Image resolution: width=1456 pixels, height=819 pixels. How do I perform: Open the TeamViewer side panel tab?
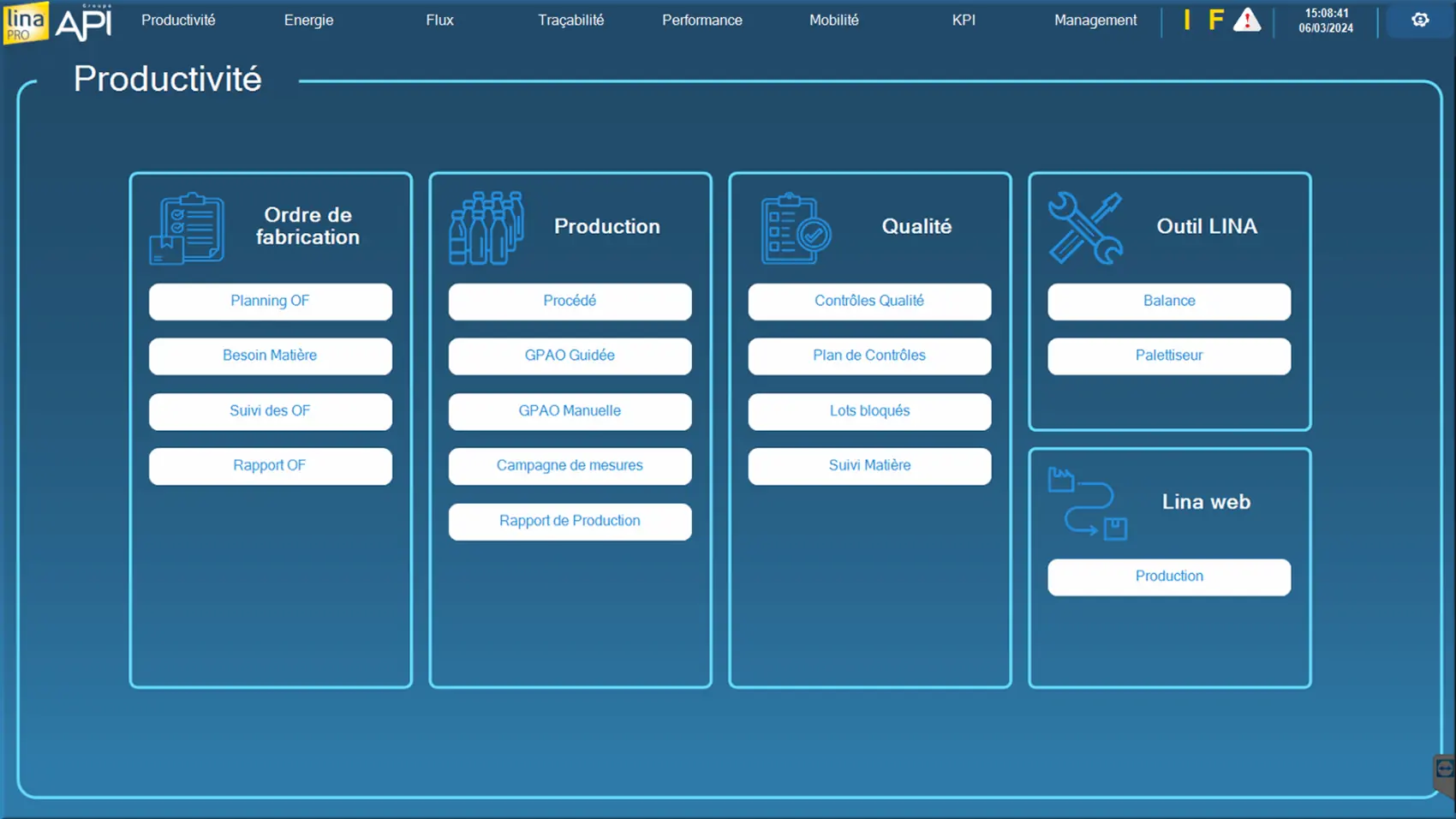(1444, 770)
